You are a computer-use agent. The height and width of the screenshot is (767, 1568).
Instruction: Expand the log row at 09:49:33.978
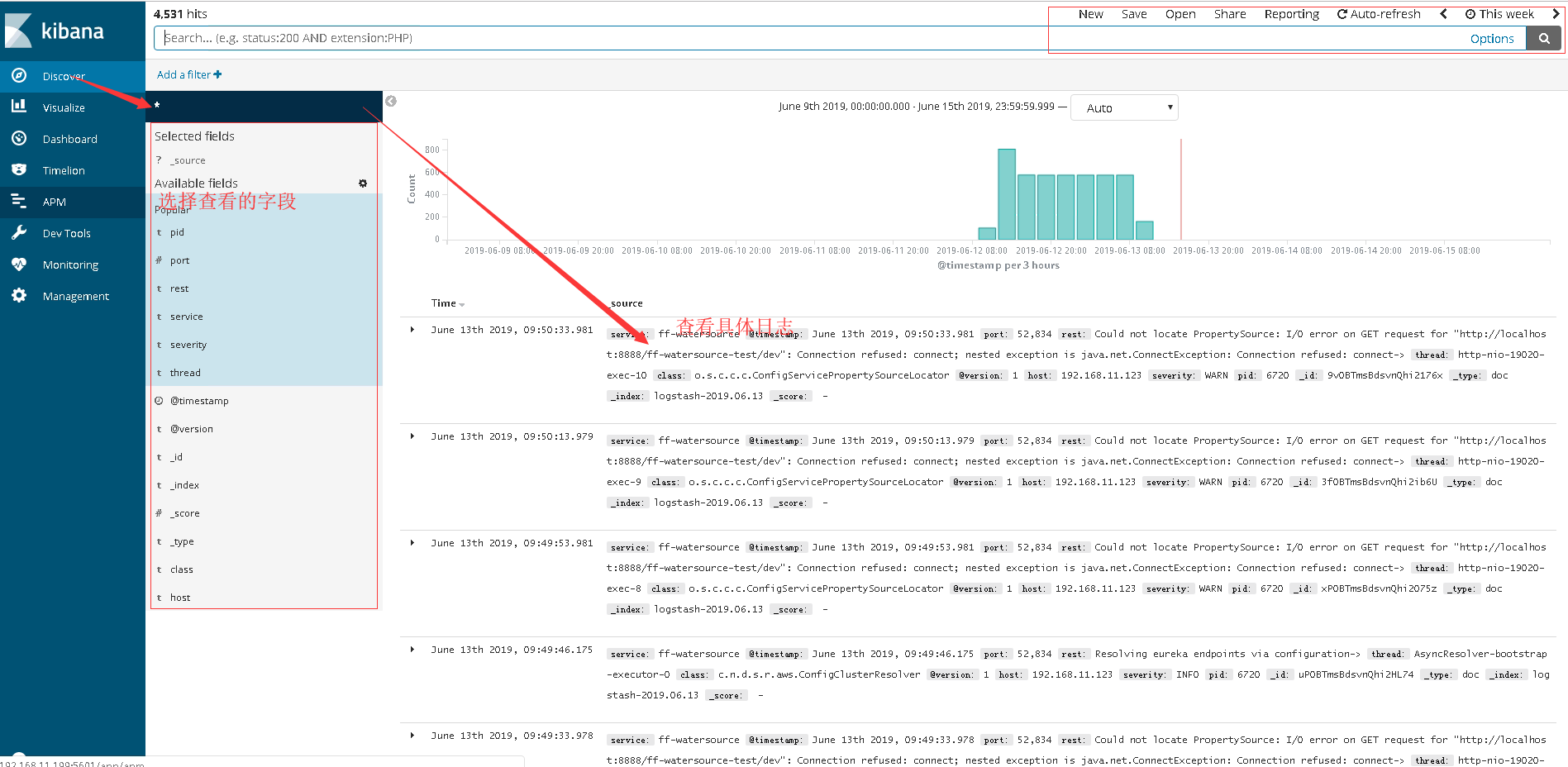(412, 736)
